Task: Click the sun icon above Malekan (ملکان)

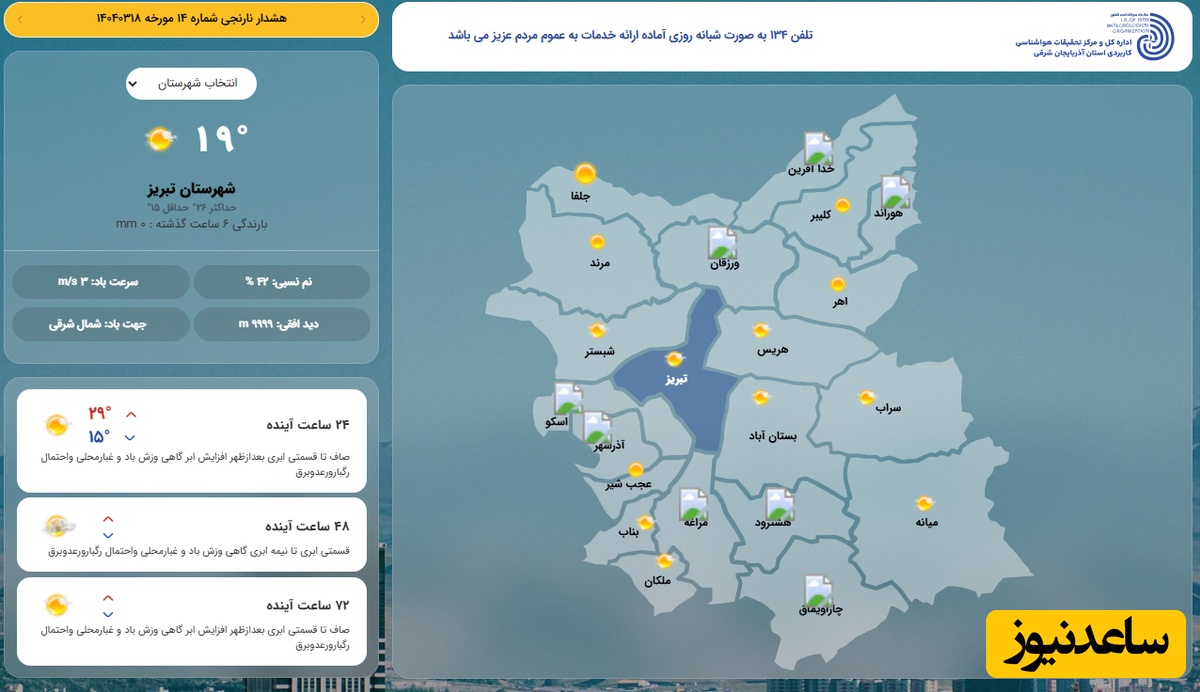Action: pos(664,562)
